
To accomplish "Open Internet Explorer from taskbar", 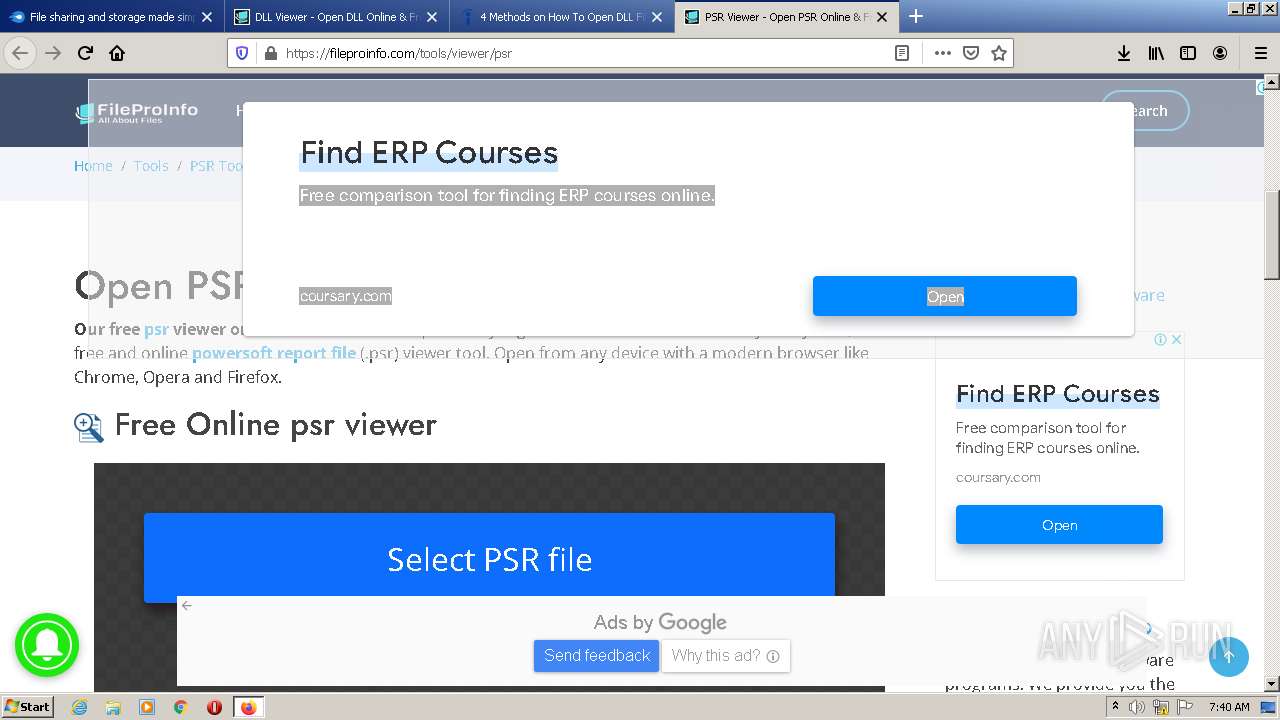I will pyautogui.click(x=79, y=707).
